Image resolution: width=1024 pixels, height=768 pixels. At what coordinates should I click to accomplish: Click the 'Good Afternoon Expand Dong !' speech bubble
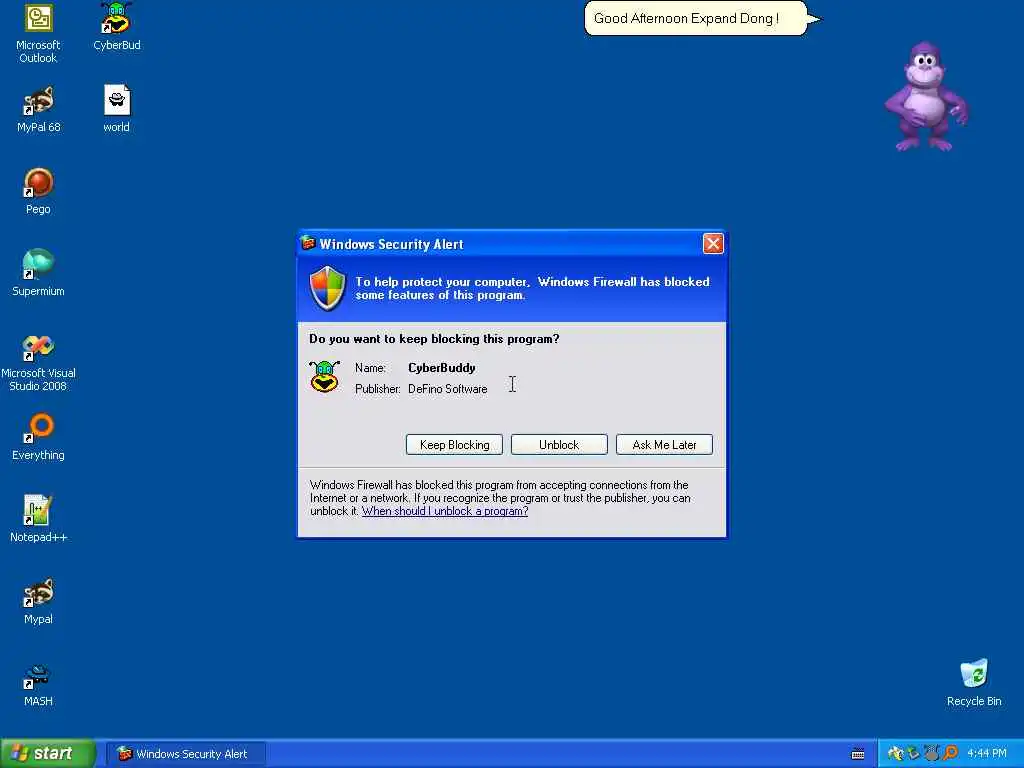[x=696, y=18]
